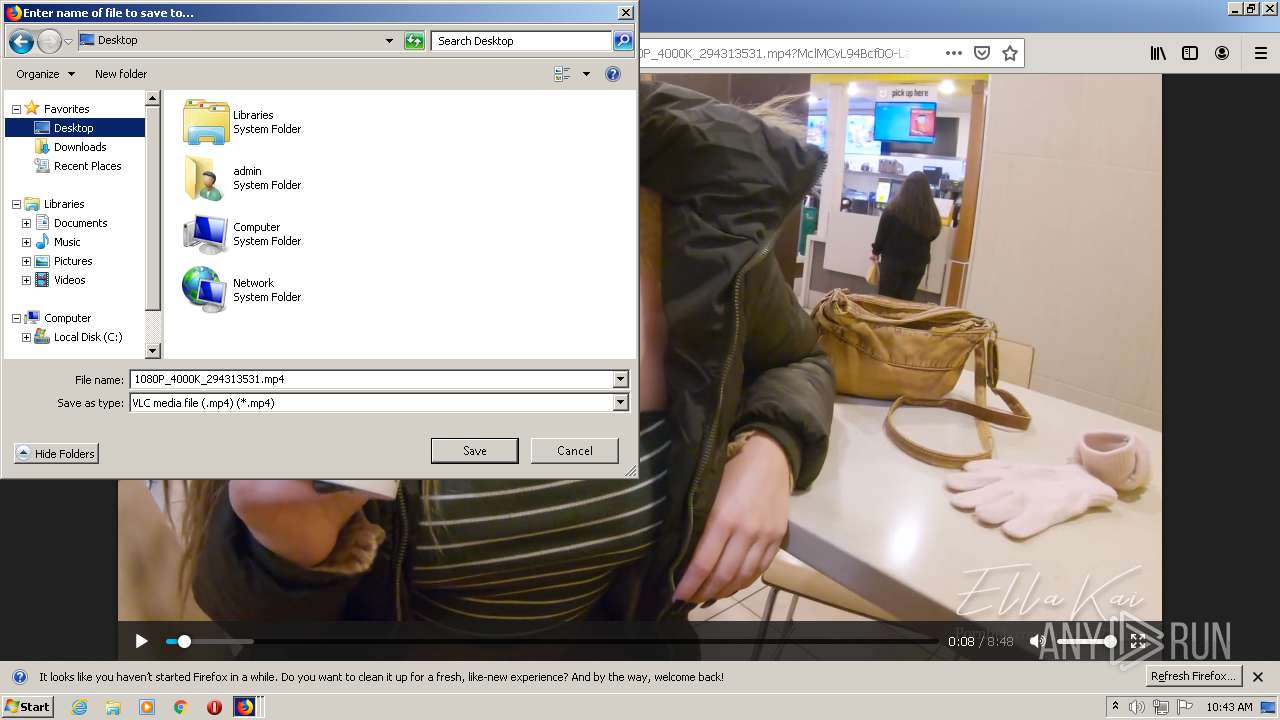Close the Firefox refresh notification bar
The width and height of the screenshot is (1280, 720).
(1258, 677)
